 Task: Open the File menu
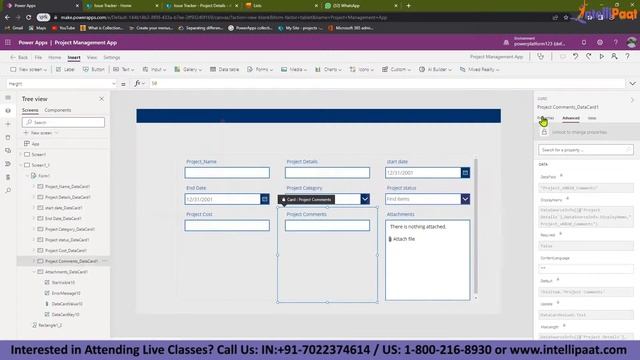click(38, 58)
